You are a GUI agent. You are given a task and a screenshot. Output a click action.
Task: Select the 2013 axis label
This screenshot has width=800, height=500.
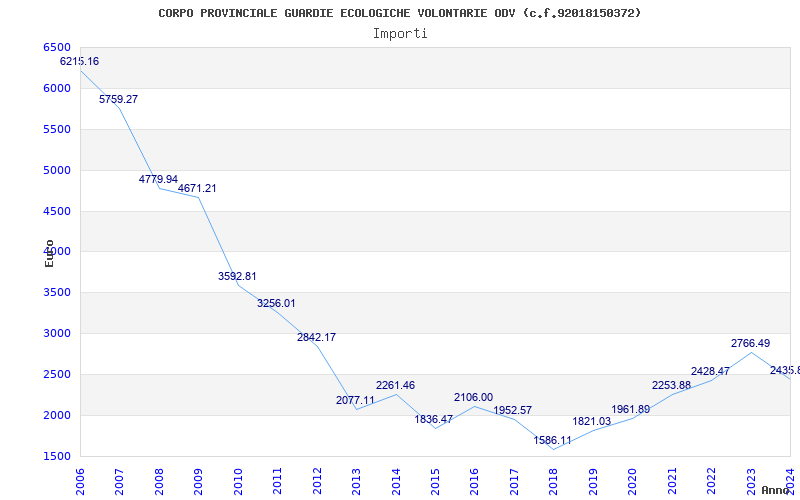pos(356,482)
